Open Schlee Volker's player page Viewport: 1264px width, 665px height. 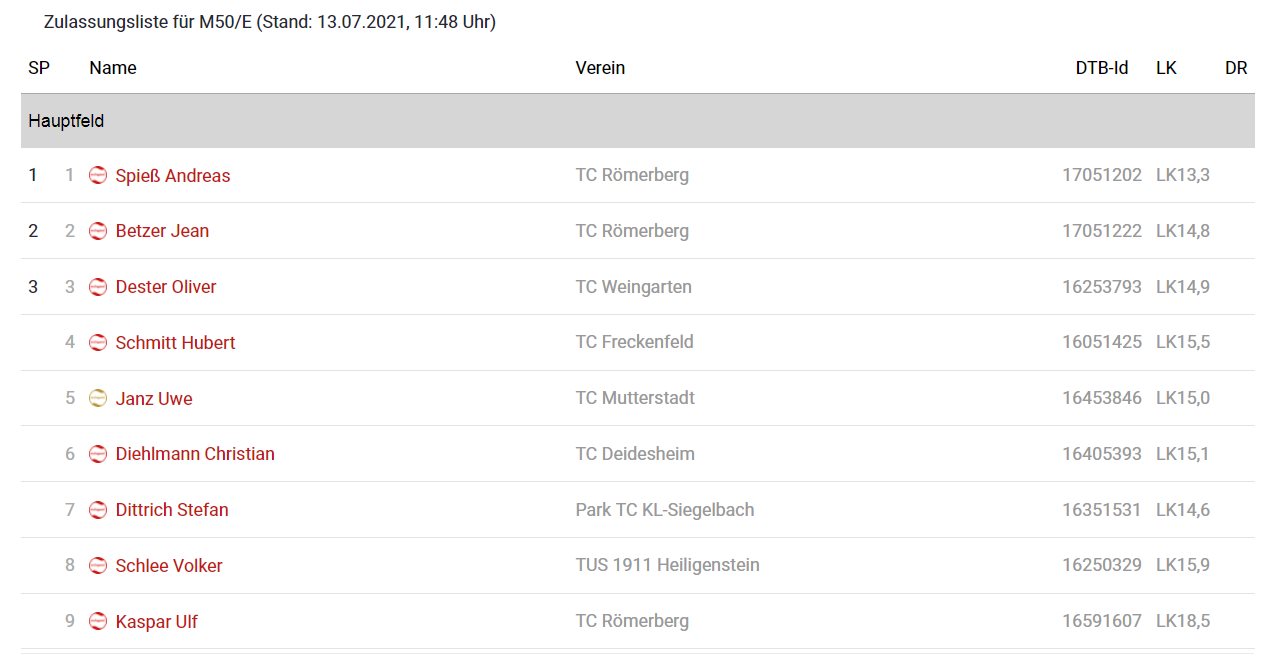[169, 566]
